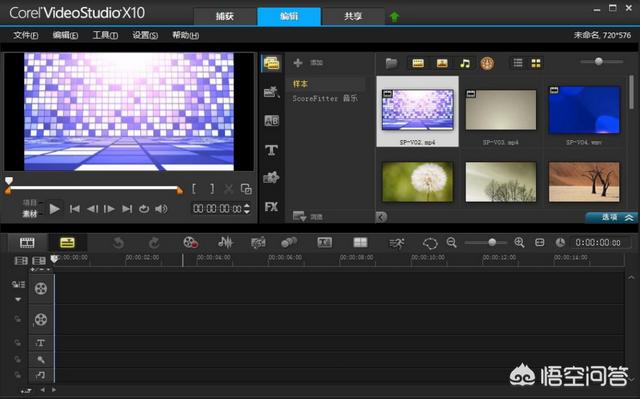Switch library to list view

coord(518,63)
